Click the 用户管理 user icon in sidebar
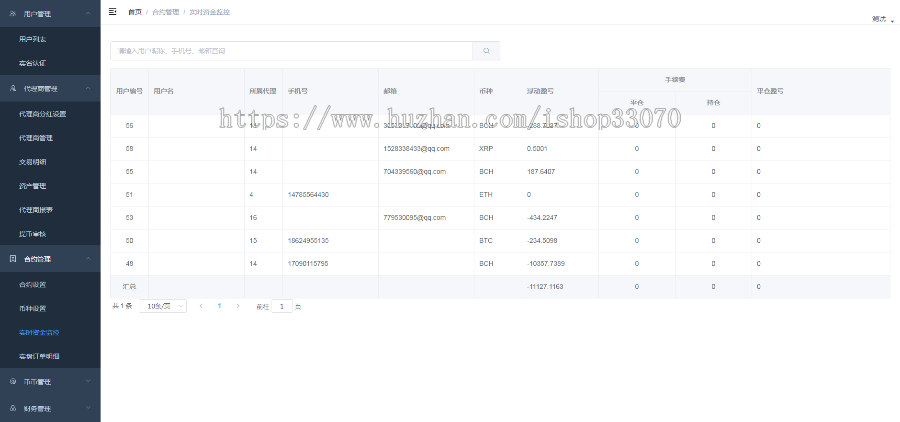This screenshot has height=422, width=900. click(x=13, y=13)
